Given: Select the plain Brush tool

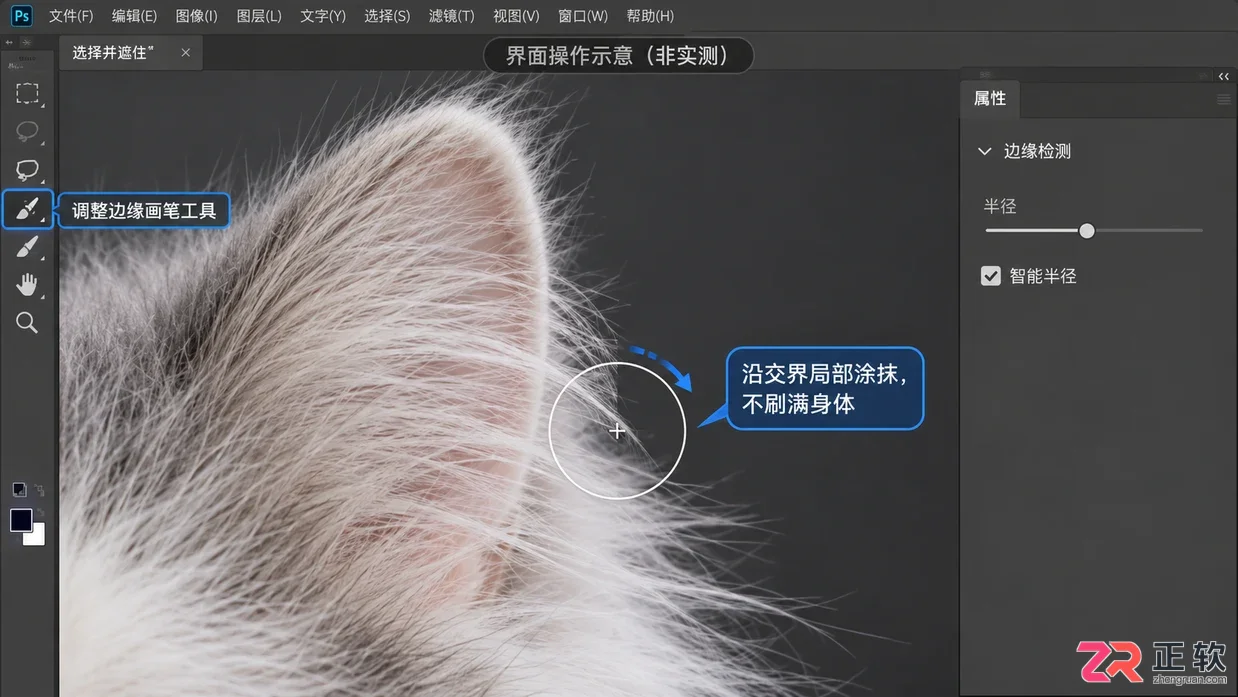Looking at the screenshot, I should [27, 247].
